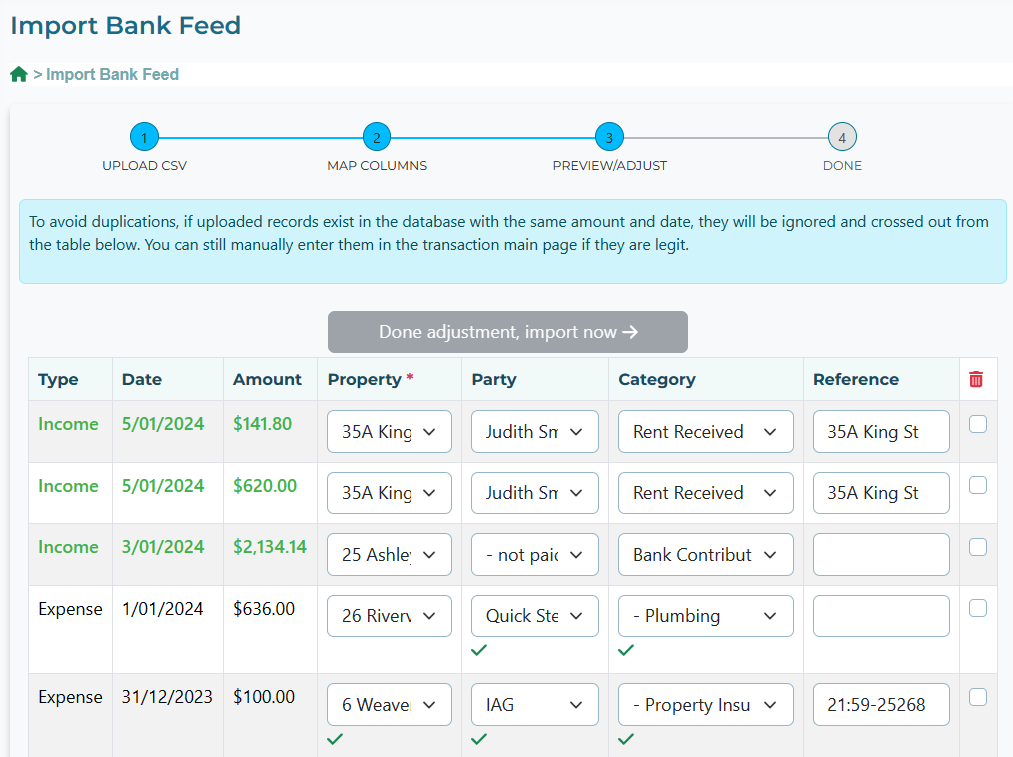This screenshot has width=1013, height=757.
Task: Click step 4 Done circle
Action: 842,138
